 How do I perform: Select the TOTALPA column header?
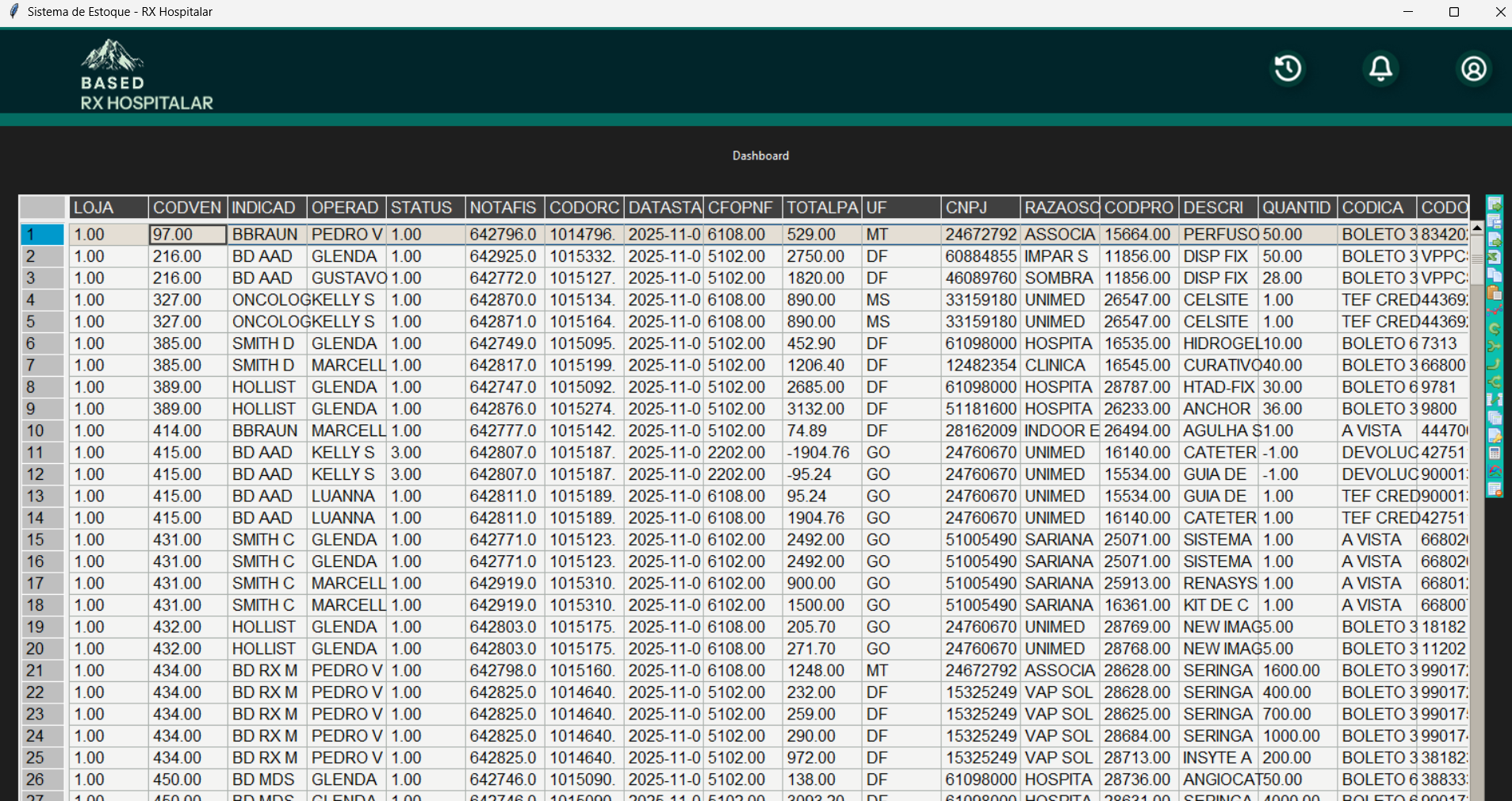821,208
